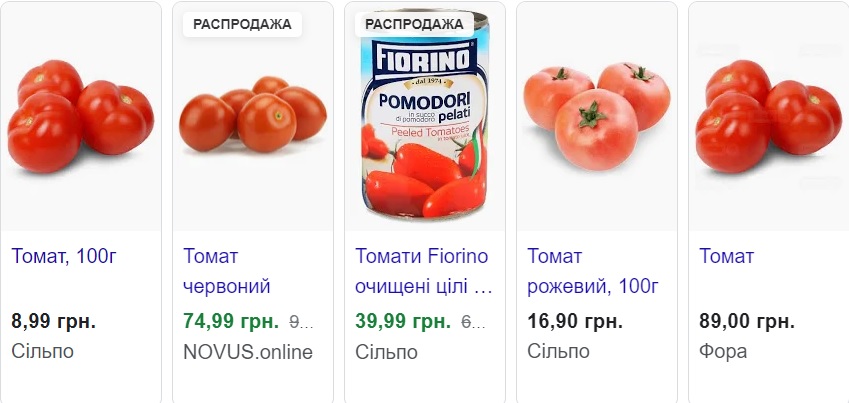
Task: Click the 8,99 грн. price
Action: pos(54,321)
